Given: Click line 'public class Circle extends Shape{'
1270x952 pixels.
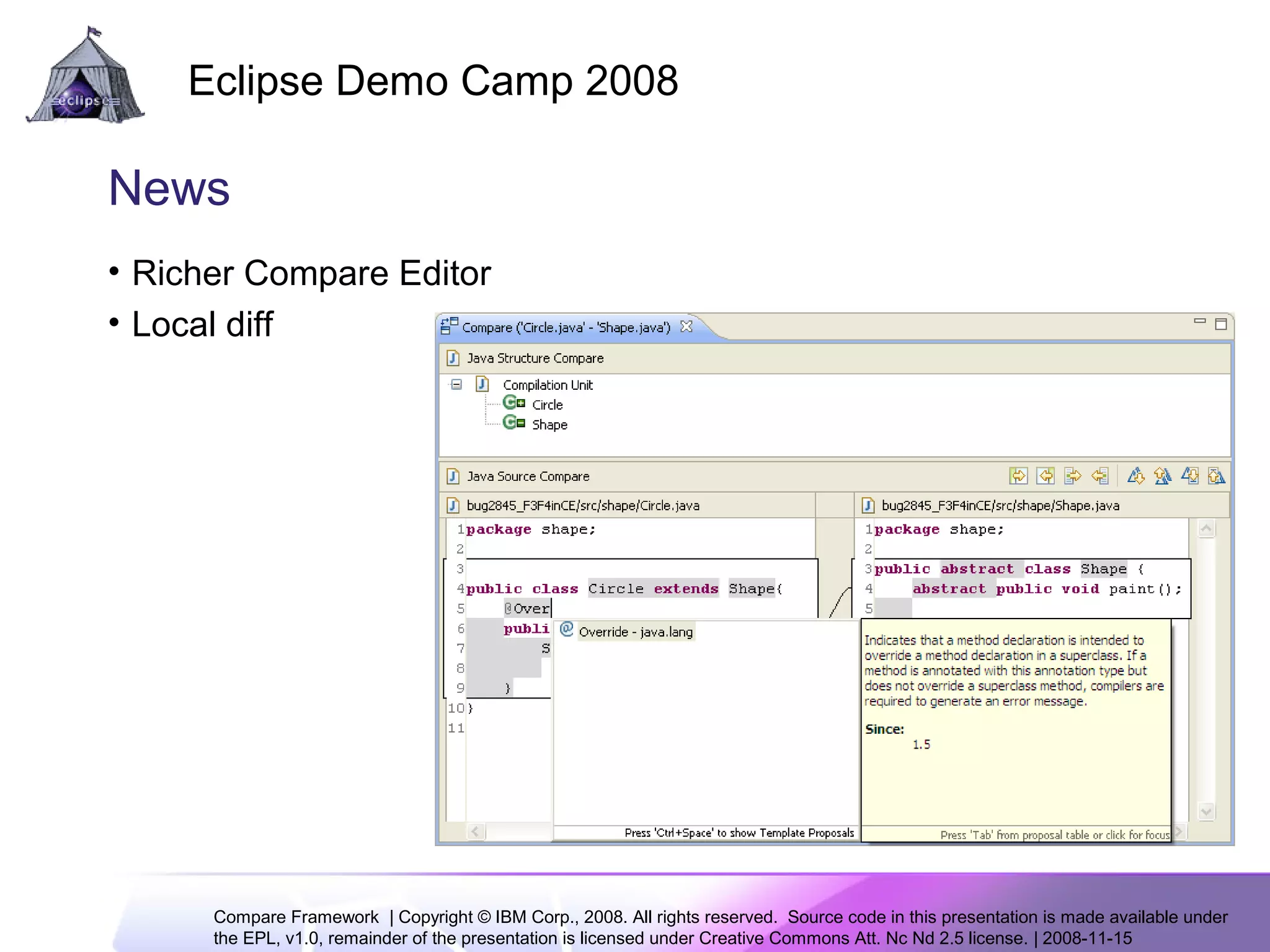Looking at the screenshot, I should click(624, 589).
